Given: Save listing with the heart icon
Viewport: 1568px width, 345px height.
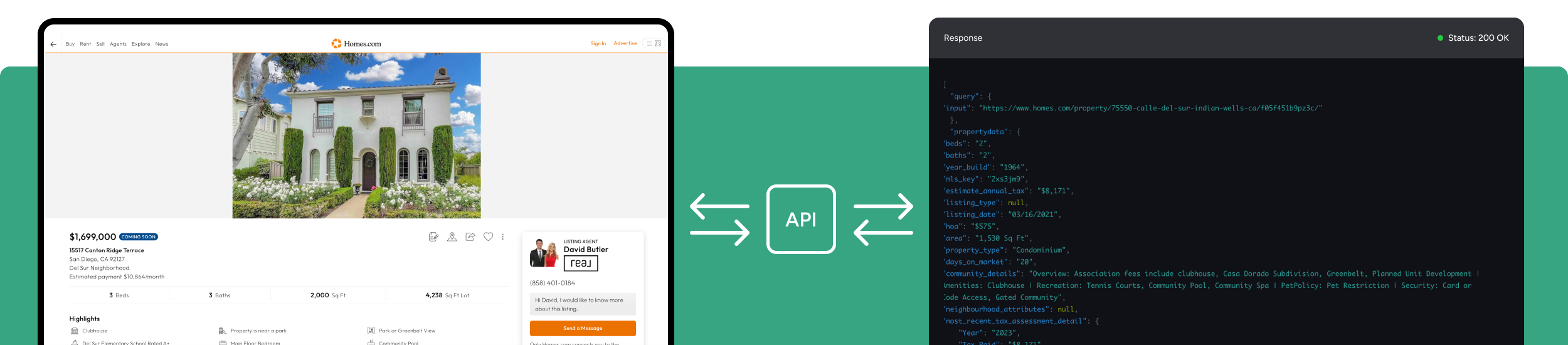Looking at the screenshot, I should pyautogui.click(x=488, y=237).
